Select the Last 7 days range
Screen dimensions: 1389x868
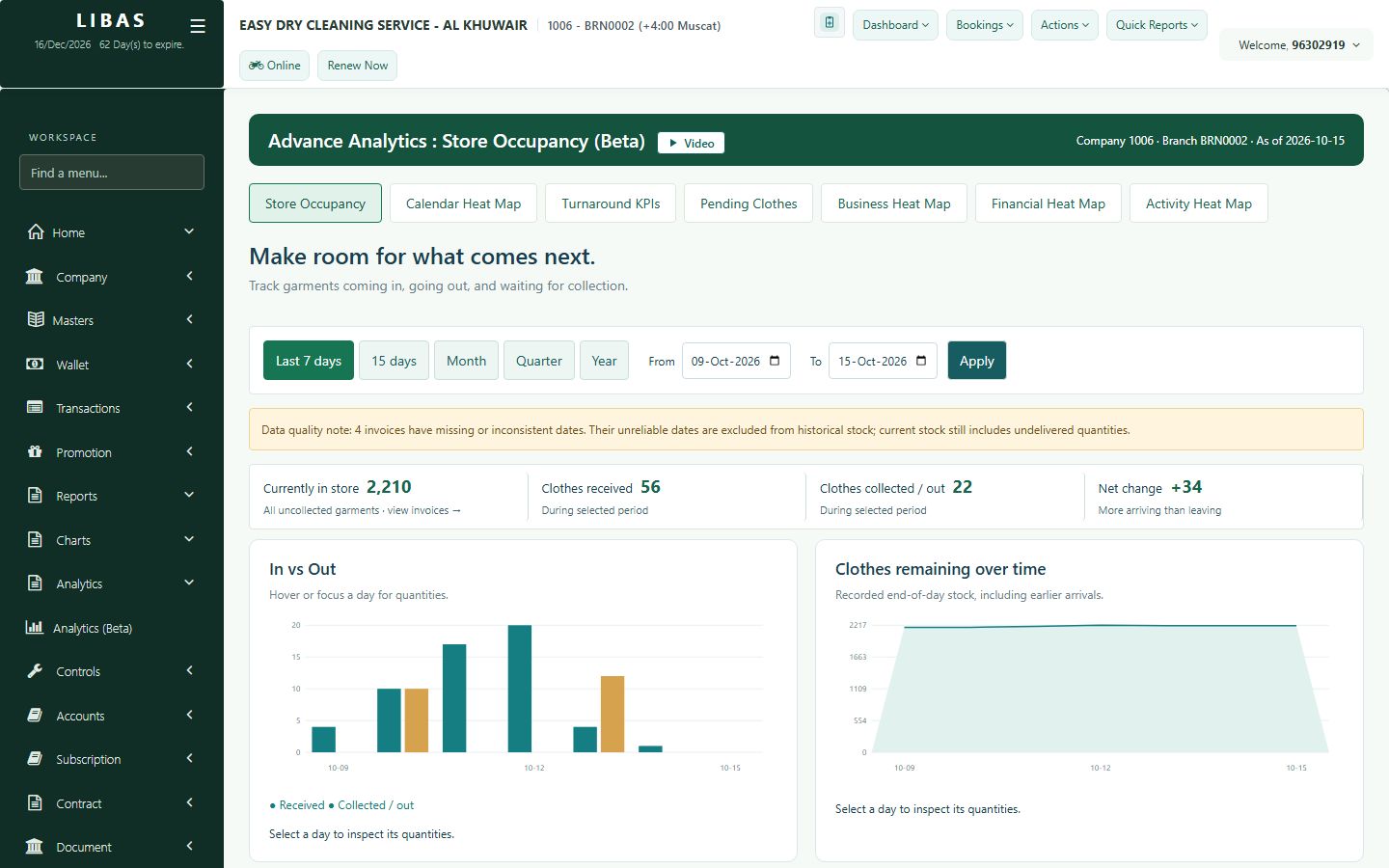point(309,361)
